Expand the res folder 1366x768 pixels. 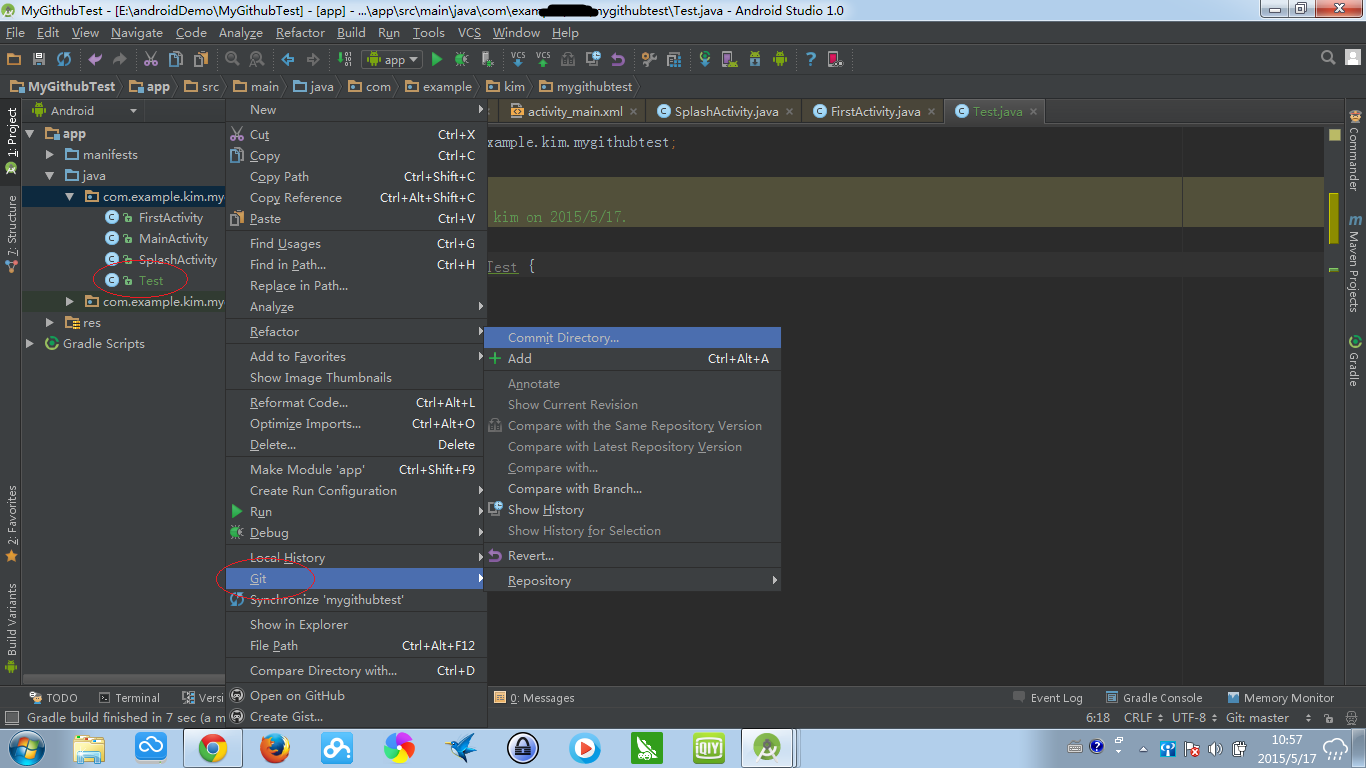click(50, 323)
